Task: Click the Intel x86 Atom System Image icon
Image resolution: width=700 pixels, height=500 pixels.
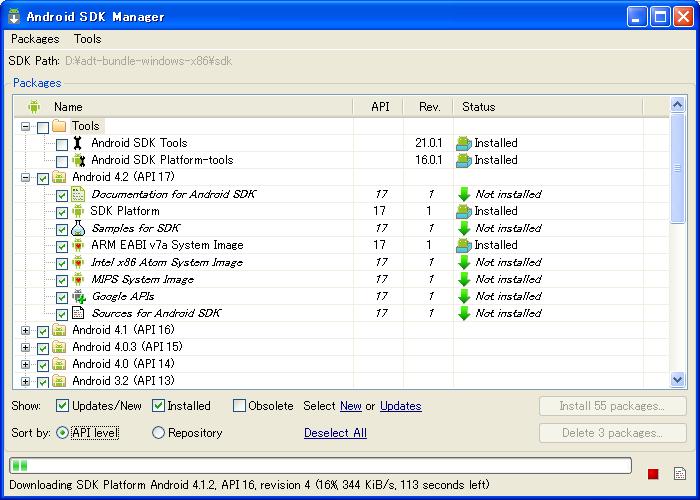Action: tap(78, 262)
